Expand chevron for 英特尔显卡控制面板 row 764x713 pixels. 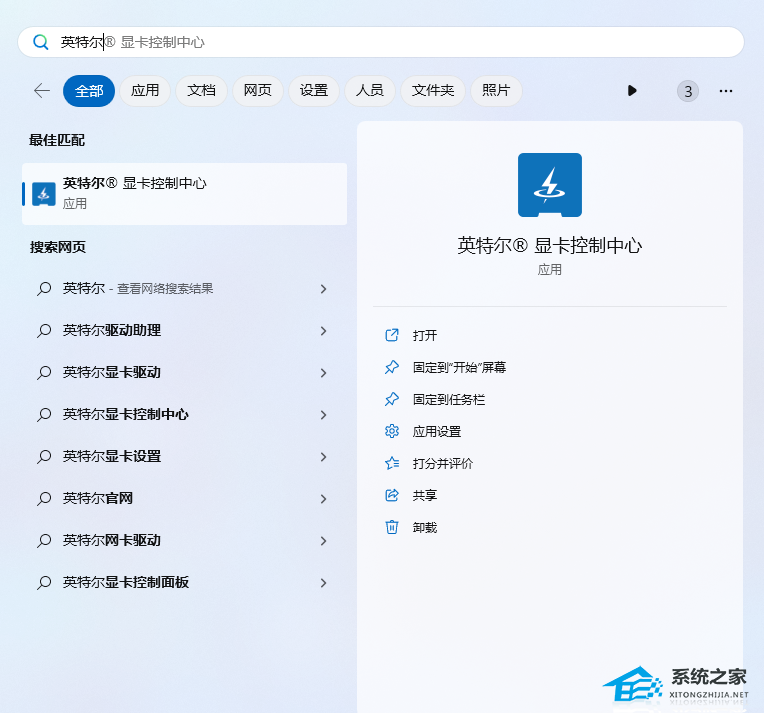tap(324, 582)
